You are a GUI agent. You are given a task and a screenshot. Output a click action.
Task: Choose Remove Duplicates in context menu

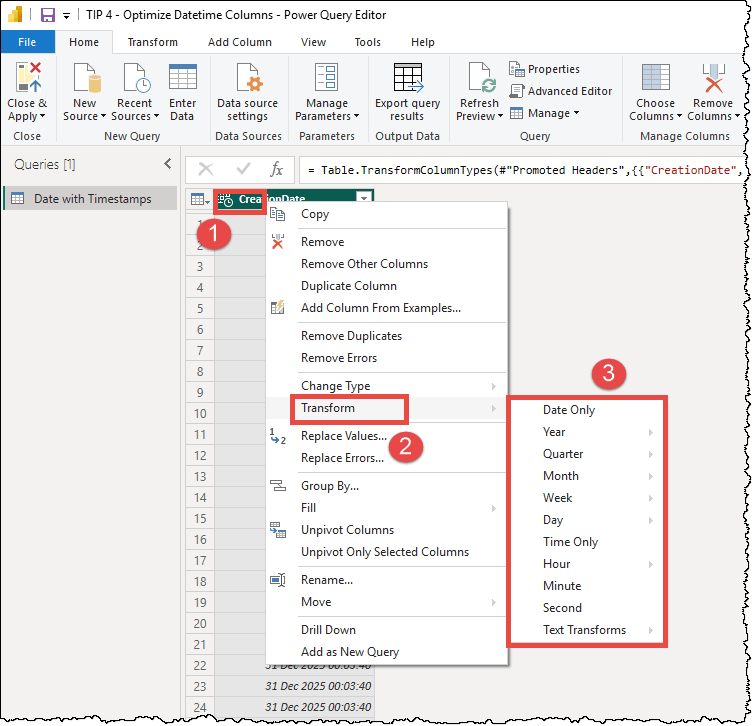pyautogui.click(x=351, y=336)
